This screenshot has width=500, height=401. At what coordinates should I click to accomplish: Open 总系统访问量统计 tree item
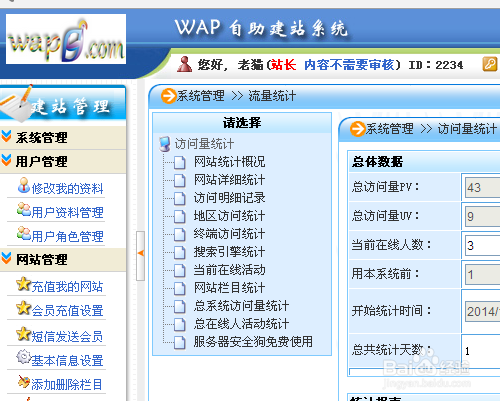(241, 306)
